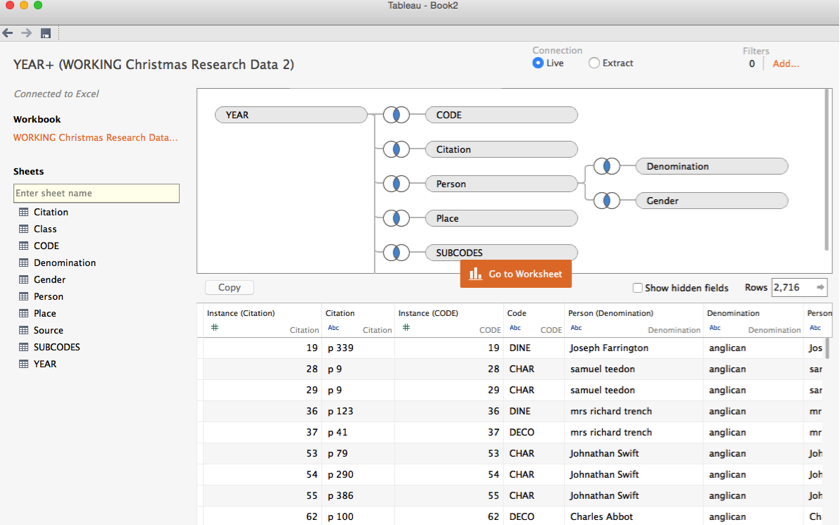
Task: Open the join icon before SUBCODES
Action: (396, 252)
